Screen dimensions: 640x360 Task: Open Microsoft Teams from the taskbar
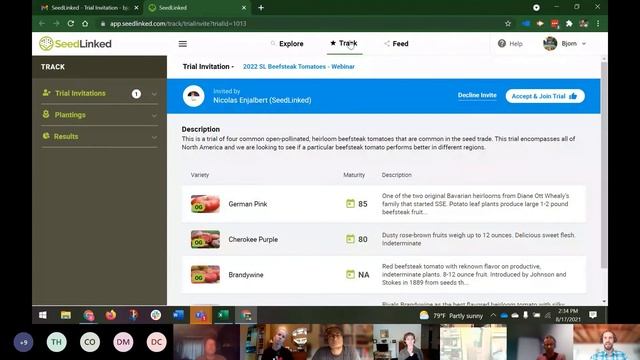[x=200, y=315]
